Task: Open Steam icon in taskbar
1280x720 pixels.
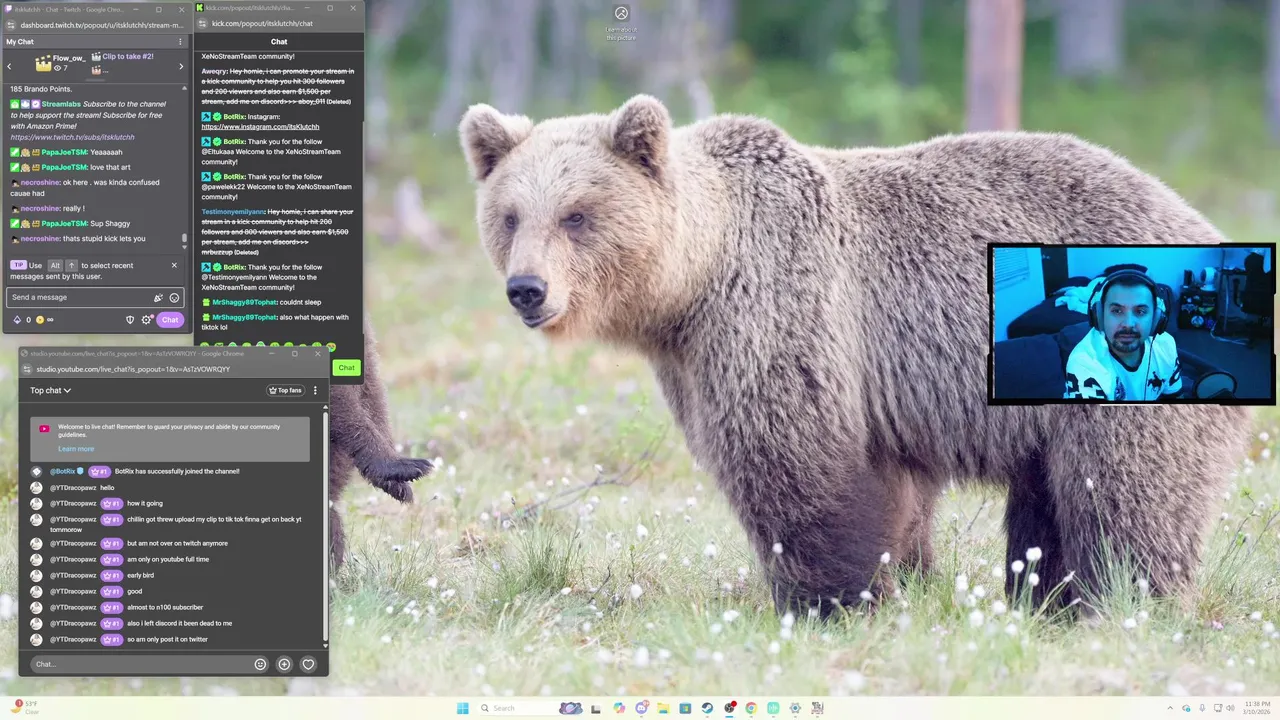Action: [x=707, y=708]
